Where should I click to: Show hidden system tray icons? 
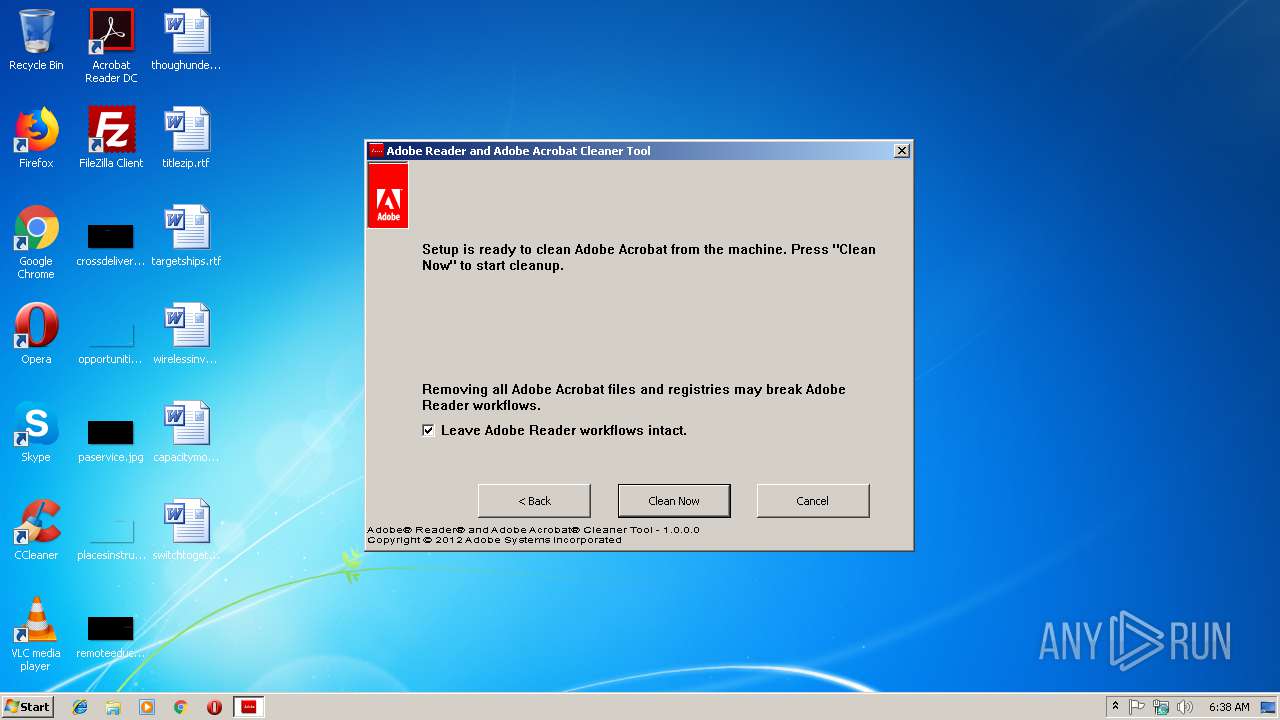pos(1115,707)
